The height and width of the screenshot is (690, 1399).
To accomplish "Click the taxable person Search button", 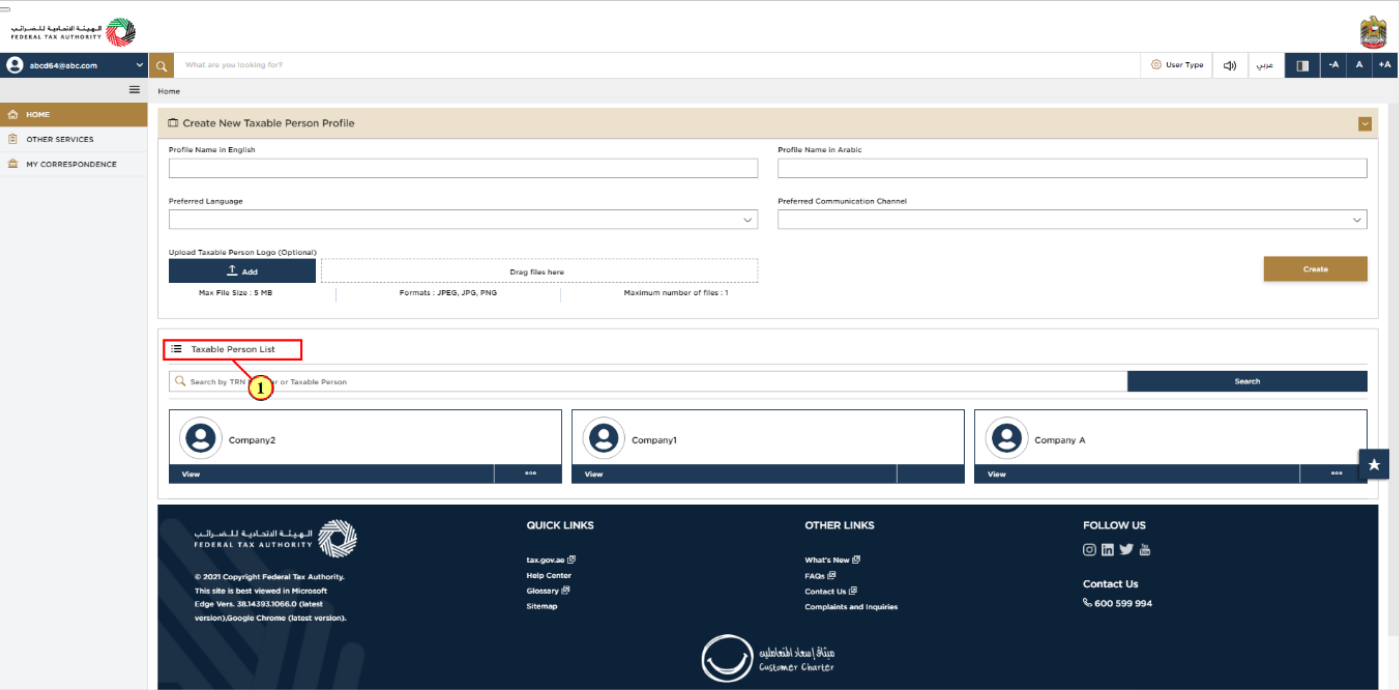I will (x=1247, y=381).
